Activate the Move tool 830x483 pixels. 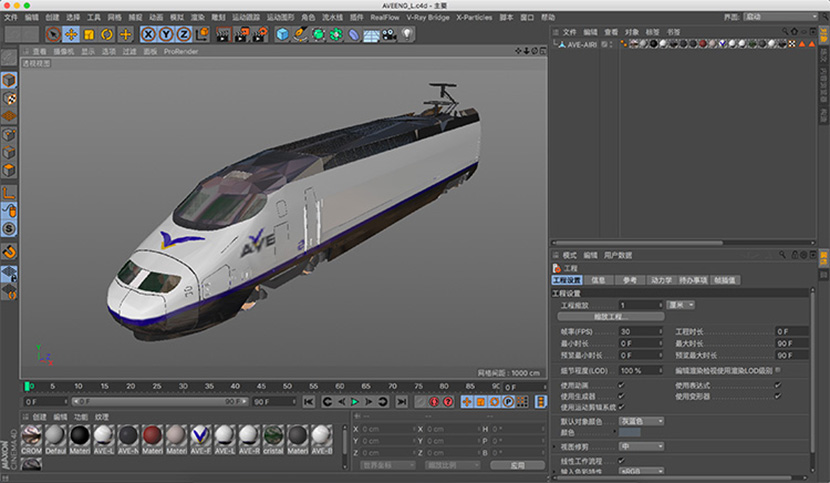click(71, 34)
